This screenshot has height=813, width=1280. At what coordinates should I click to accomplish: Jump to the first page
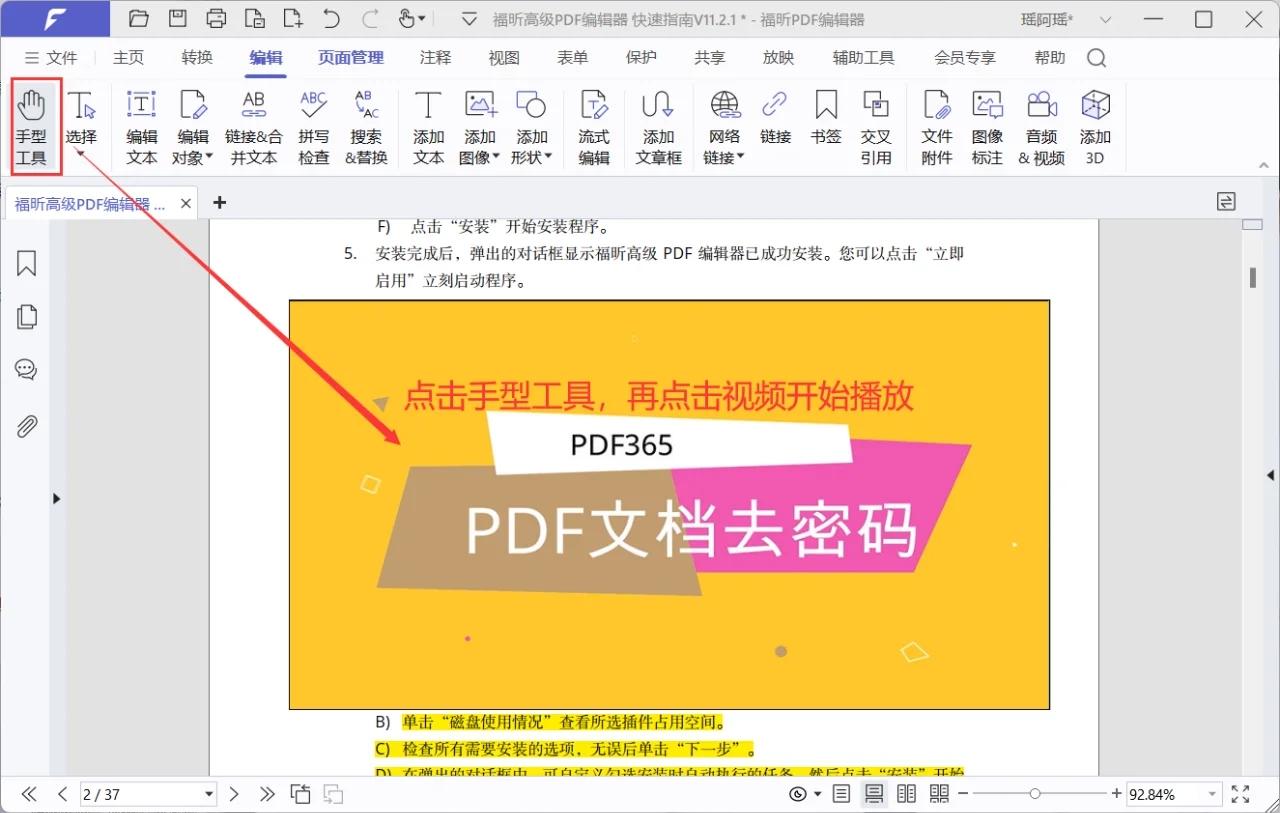(29, 794)
